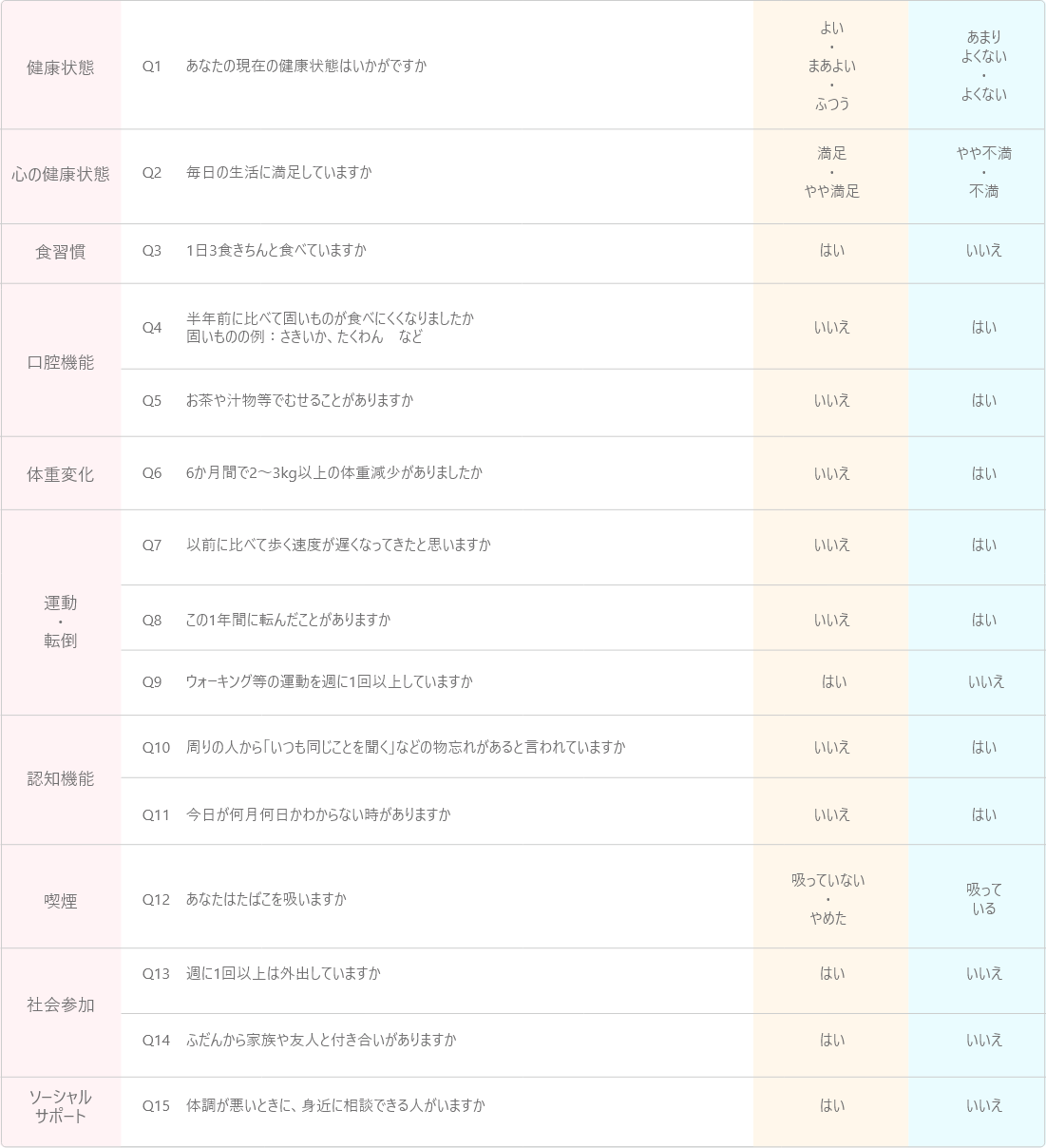Pick 'はい' for Q5 choking on tea

983,400
